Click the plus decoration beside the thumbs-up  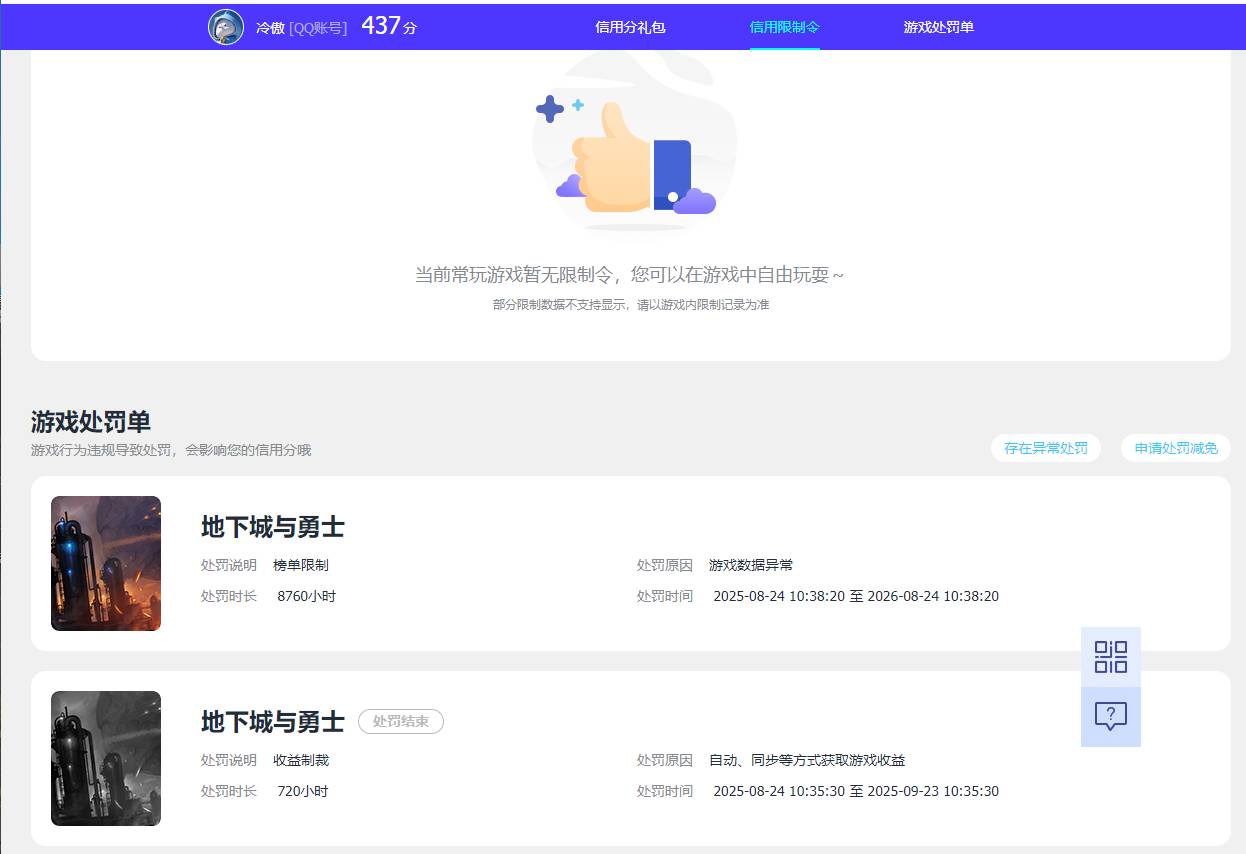tap(551, 110)
